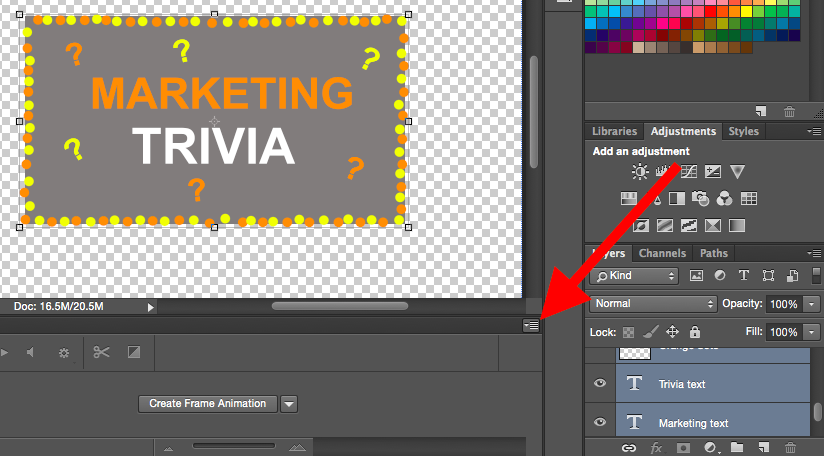Expand the Create Frame Animation arrow menu
The height and width of the screenshot is (456, 824).
click(289, 404)
